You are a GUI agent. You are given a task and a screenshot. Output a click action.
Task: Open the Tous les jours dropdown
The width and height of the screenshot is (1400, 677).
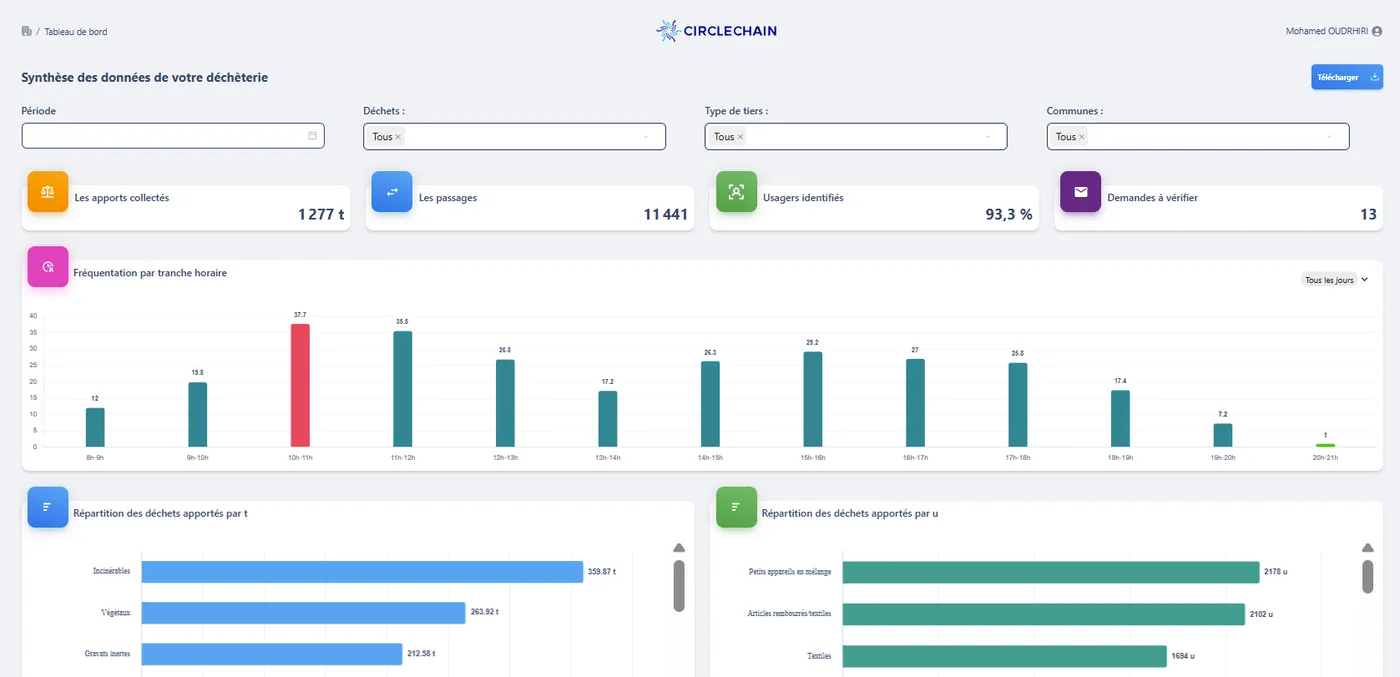click(x=1335, y=280)
